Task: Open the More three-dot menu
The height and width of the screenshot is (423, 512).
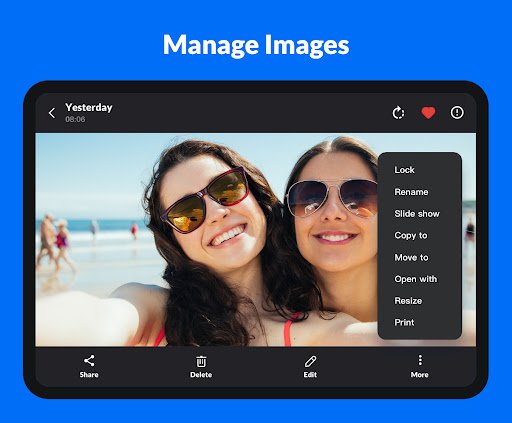Action: (420, 360)
